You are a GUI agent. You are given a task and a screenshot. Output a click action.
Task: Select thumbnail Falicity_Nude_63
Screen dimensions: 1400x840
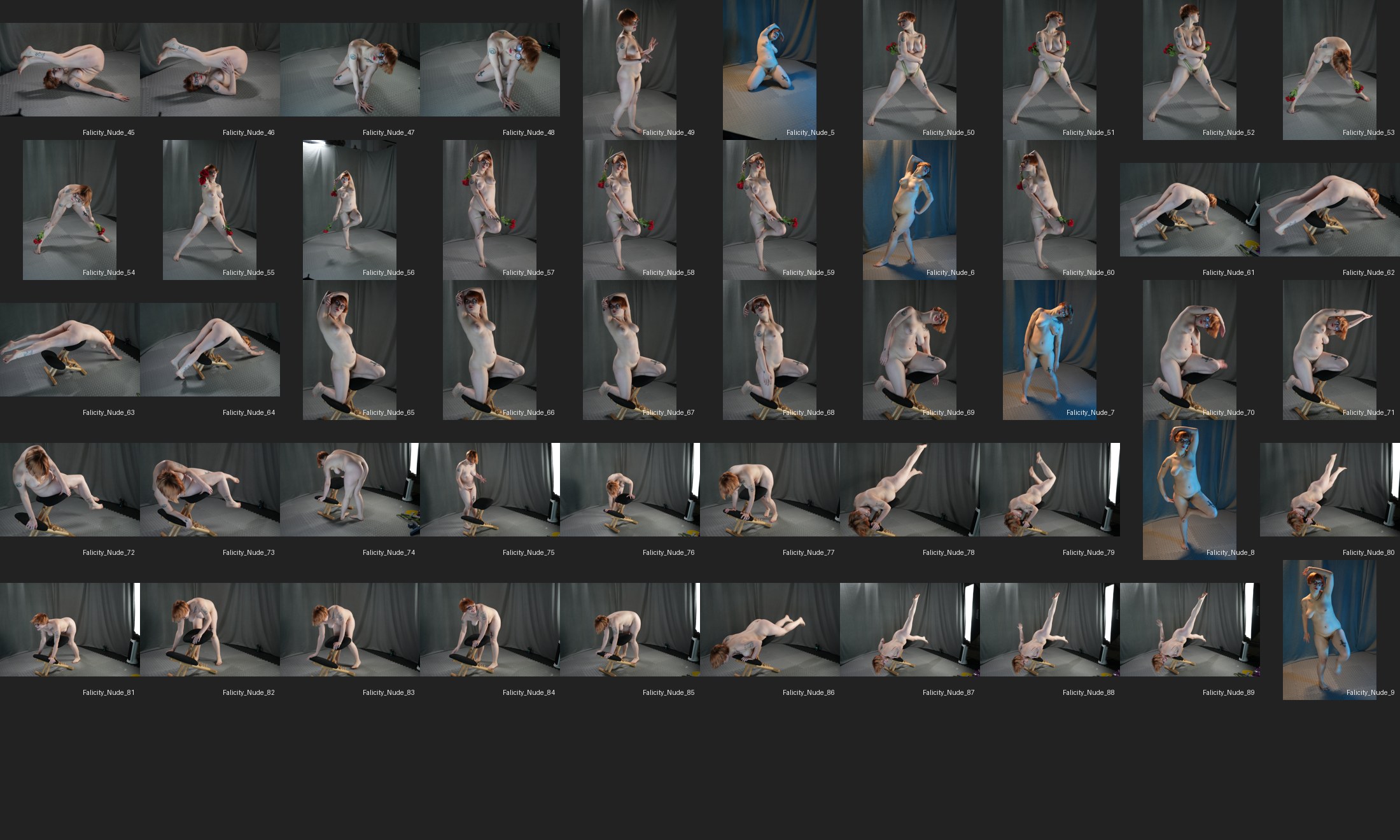pos(70,350)
